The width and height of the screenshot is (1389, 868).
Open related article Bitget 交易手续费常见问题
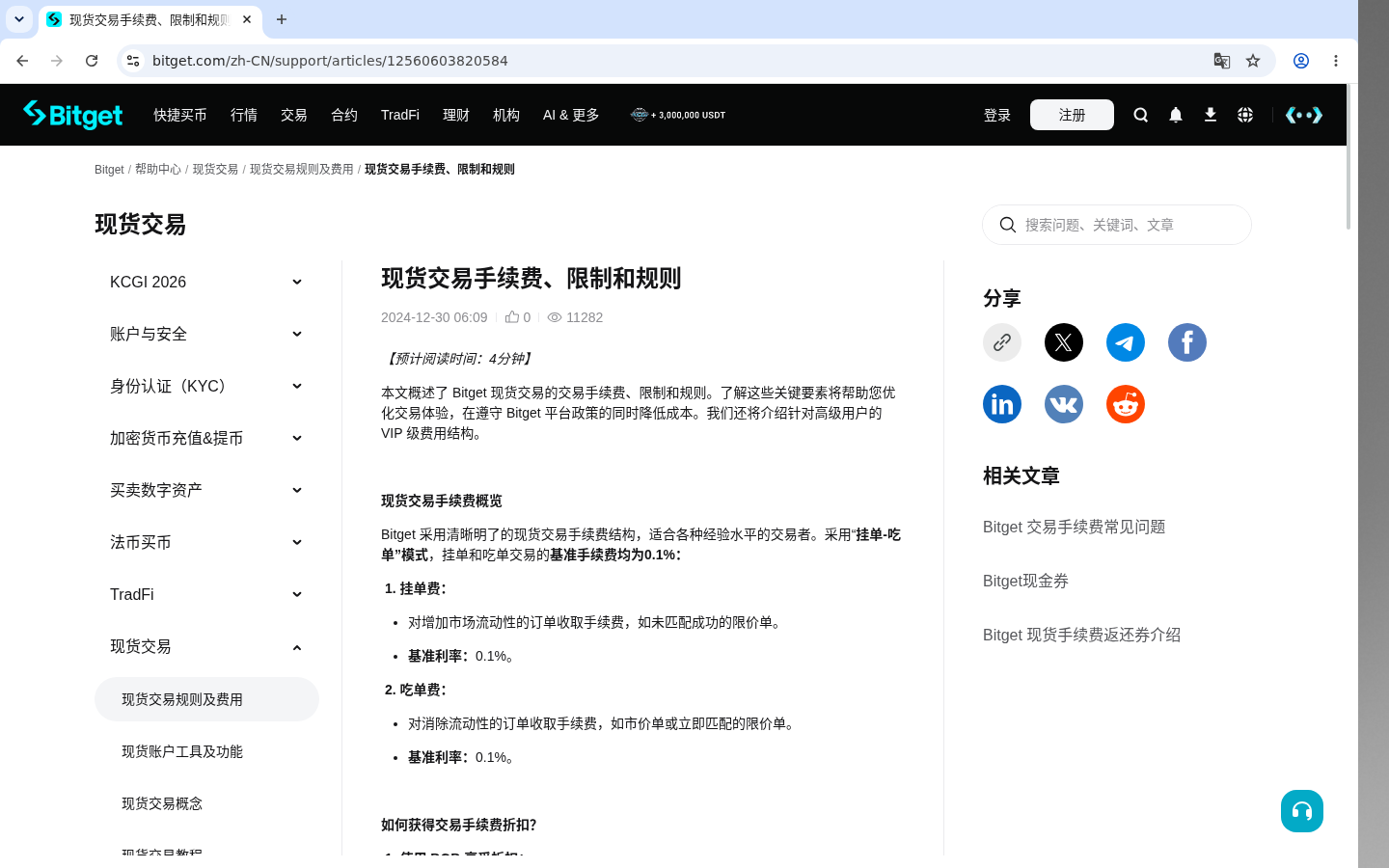click(x=1074, y=527)
